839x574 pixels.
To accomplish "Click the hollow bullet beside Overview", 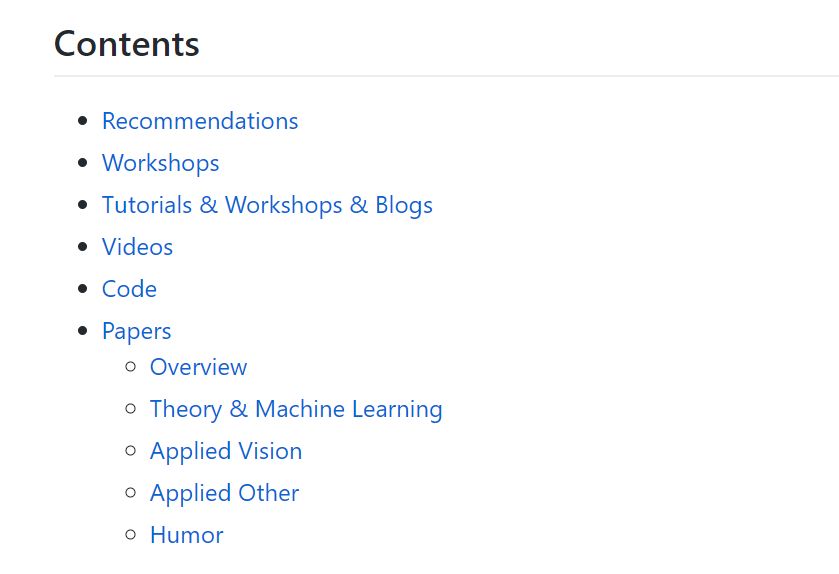I will pyautogui.click(x=131, y=367).
